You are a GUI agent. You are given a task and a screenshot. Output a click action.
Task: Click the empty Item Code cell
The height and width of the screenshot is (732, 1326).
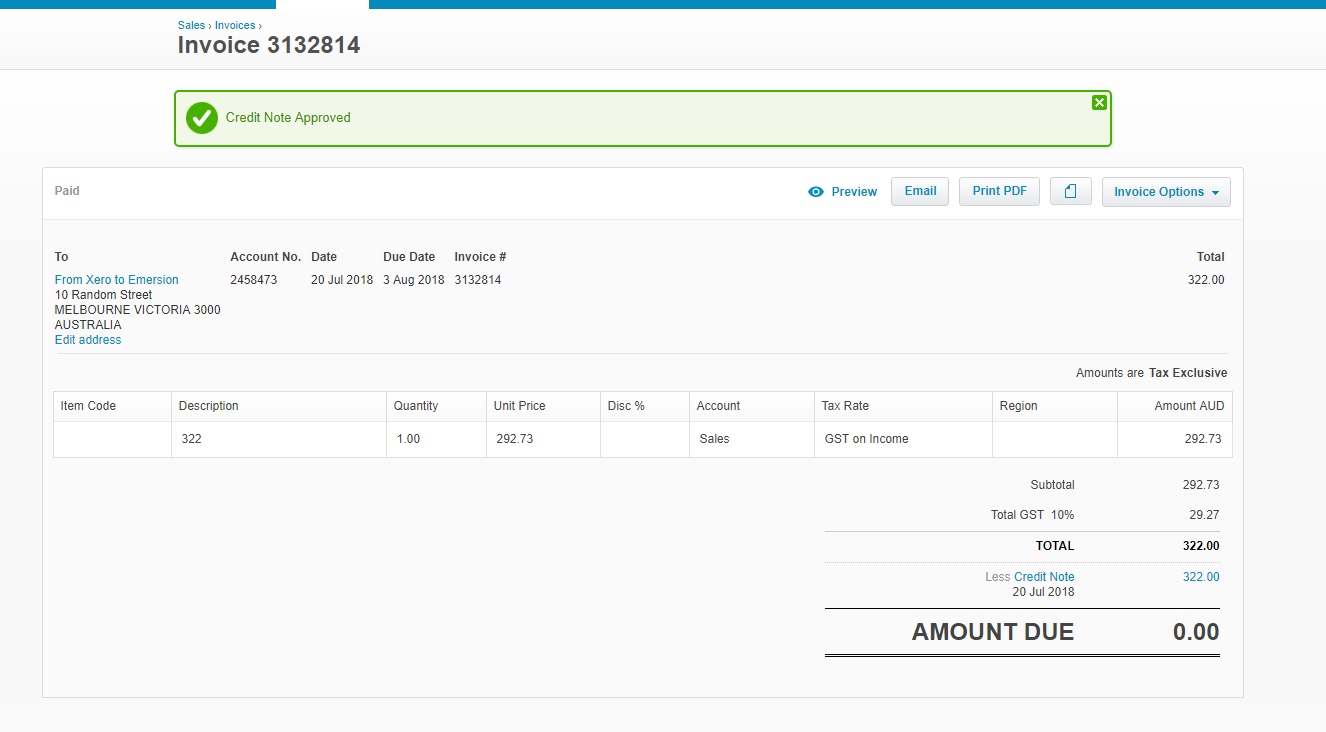tap(112, 439)
